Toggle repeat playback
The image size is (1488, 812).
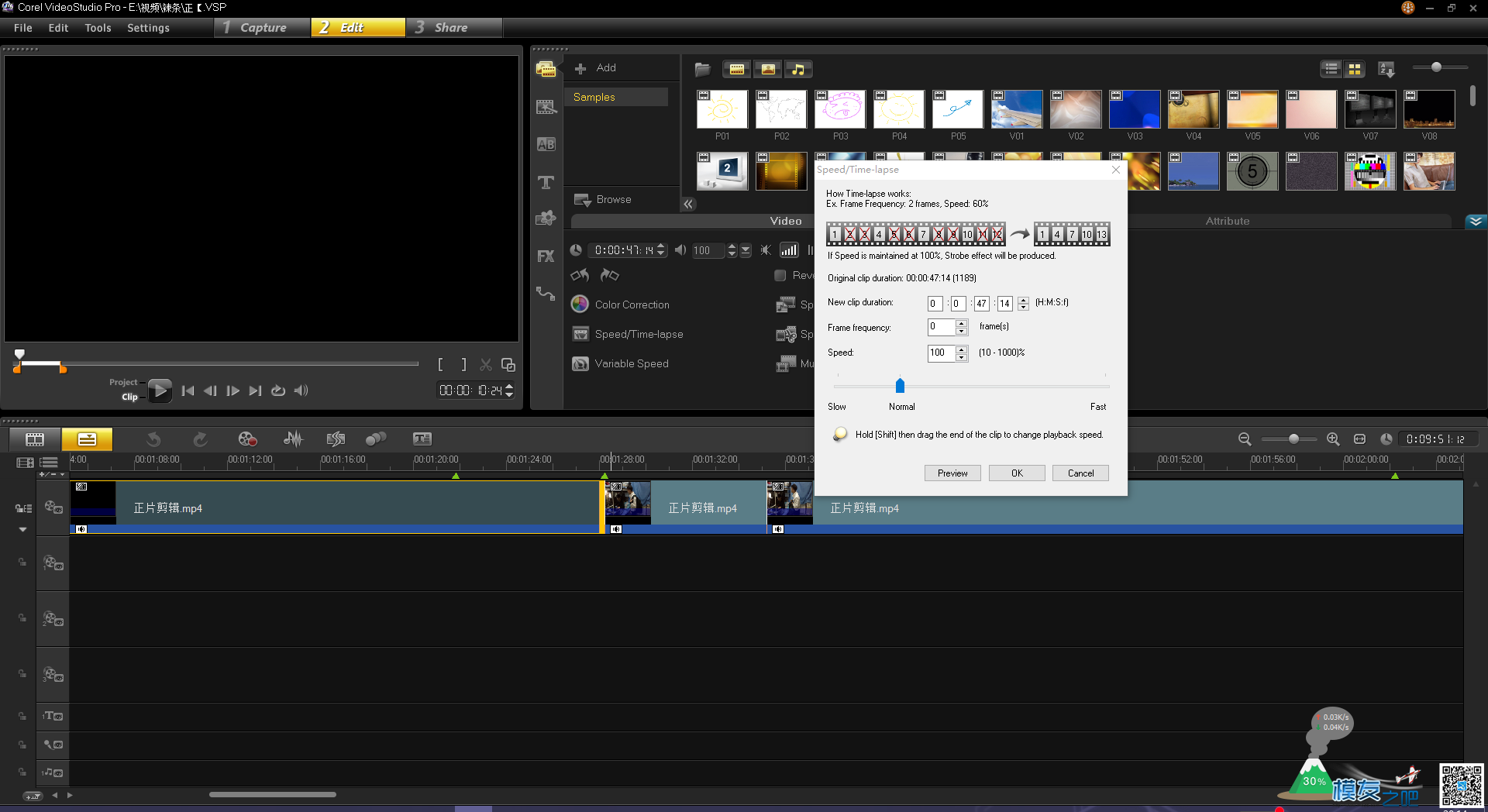[278, 391]
